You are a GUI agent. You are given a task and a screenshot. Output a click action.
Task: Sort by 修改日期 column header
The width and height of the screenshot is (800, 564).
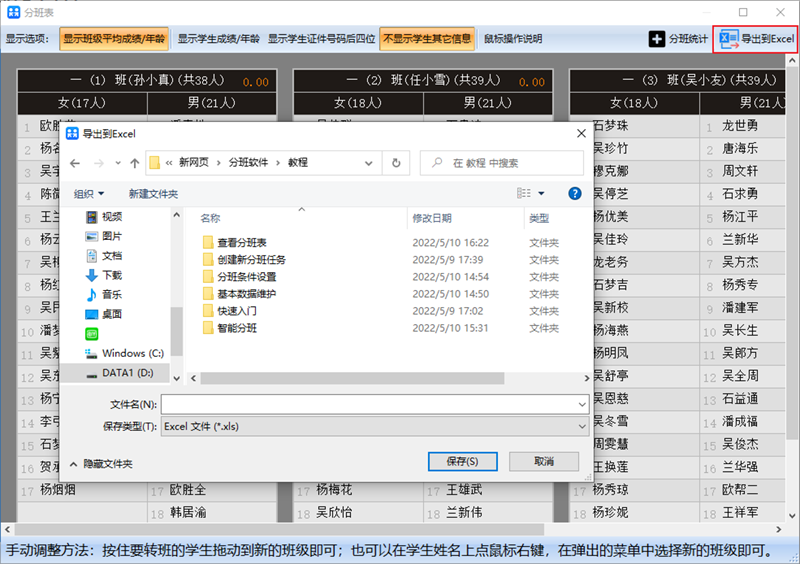tap(432, 218)
